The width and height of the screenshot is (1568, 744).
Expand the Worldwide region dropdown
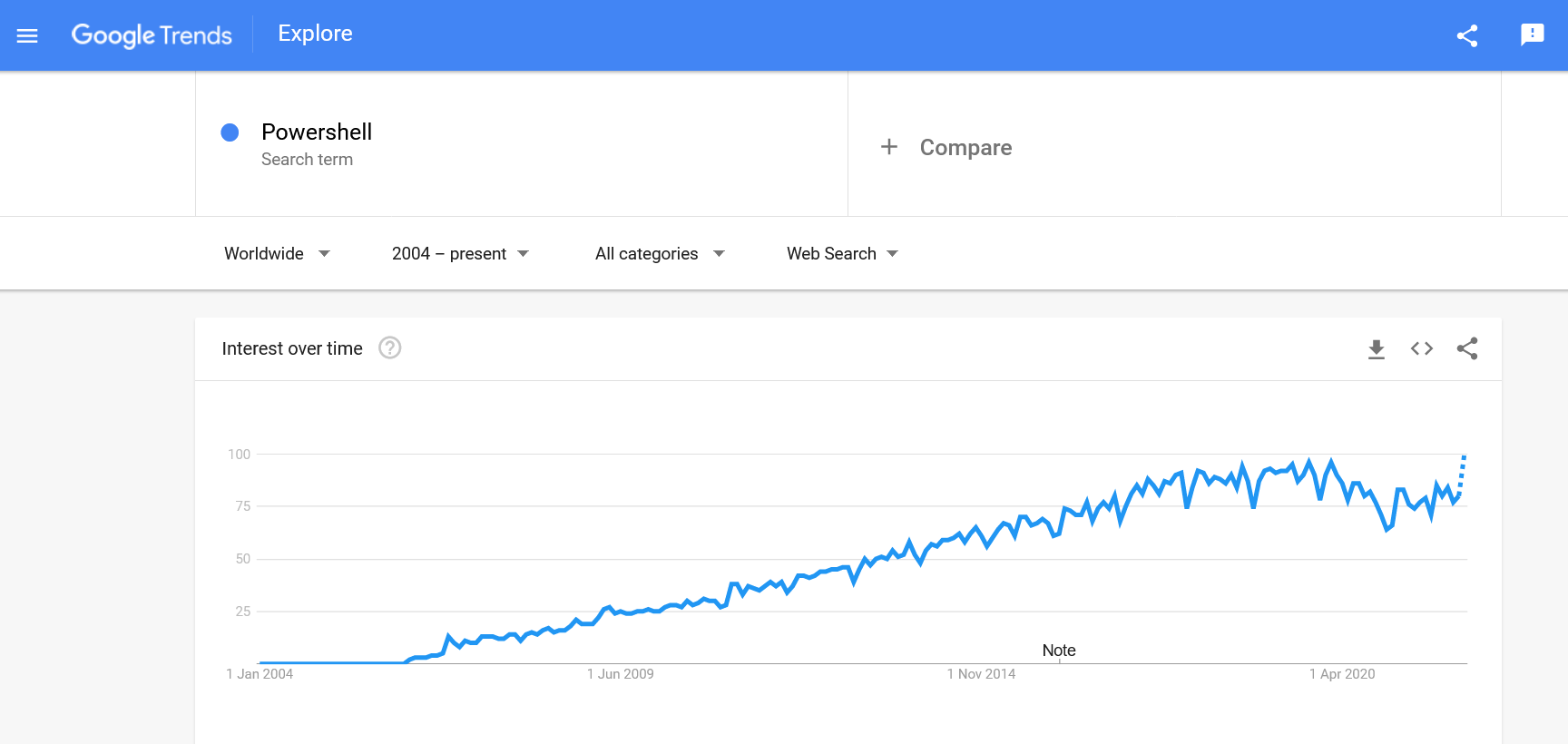pos(278,253)
